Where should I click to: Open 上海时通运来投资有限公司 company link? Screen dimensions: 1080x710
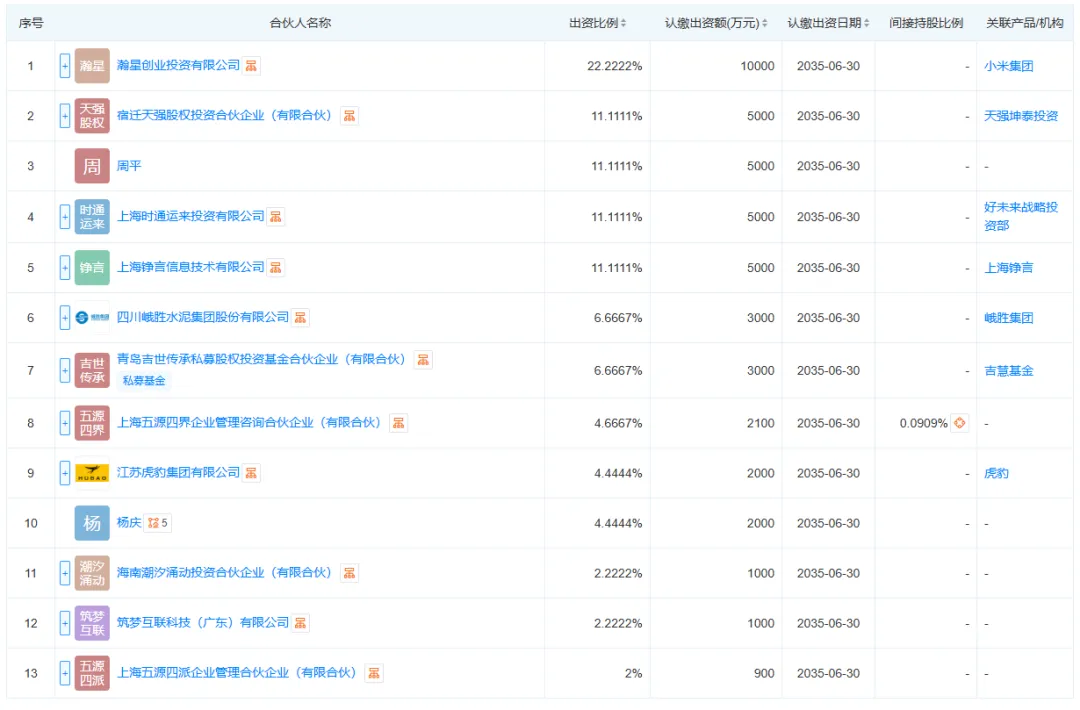point(191,216)
